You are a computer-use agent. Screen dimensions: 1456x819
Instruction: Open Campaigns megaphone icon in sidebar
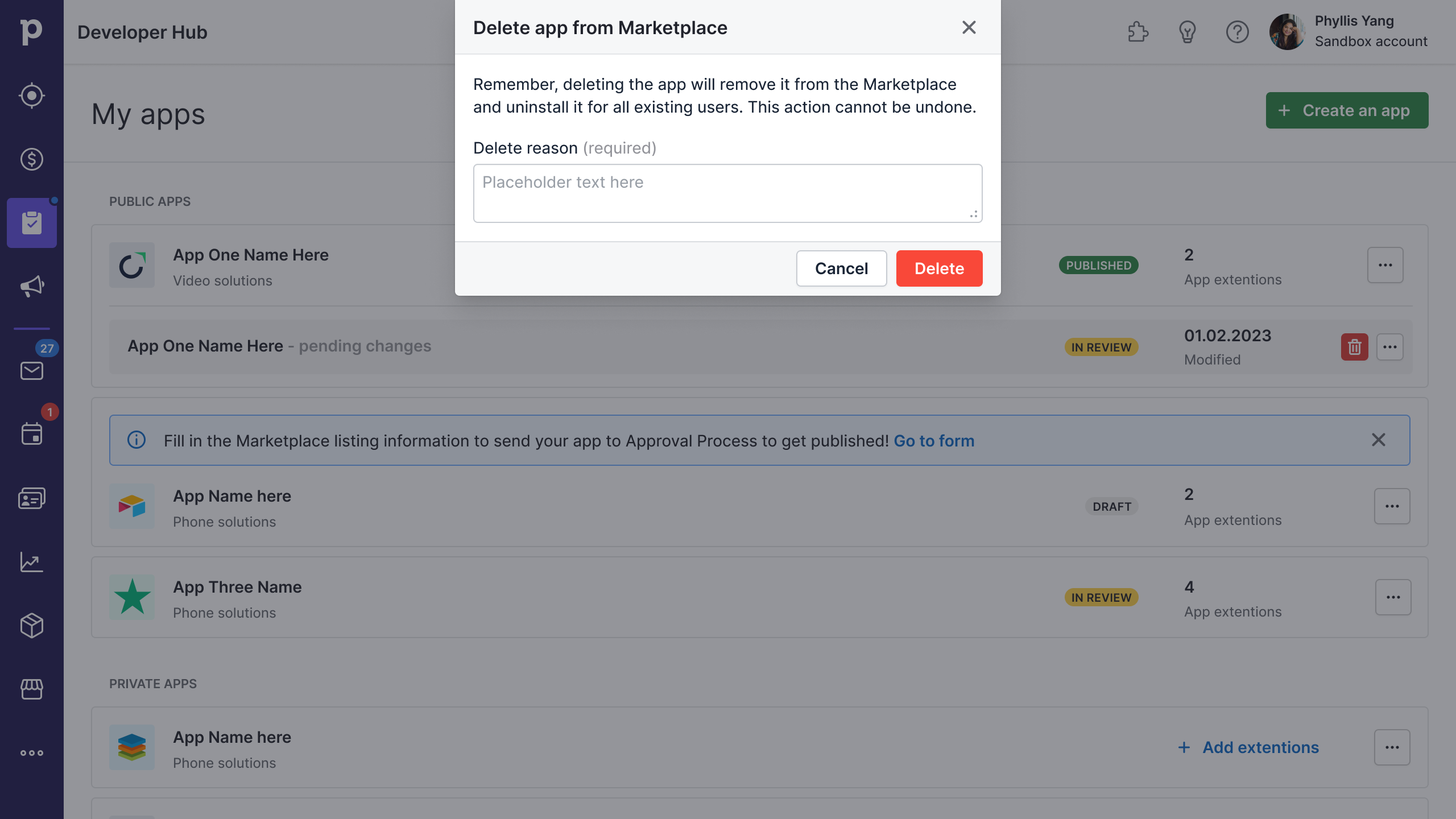tap(32, 286)
